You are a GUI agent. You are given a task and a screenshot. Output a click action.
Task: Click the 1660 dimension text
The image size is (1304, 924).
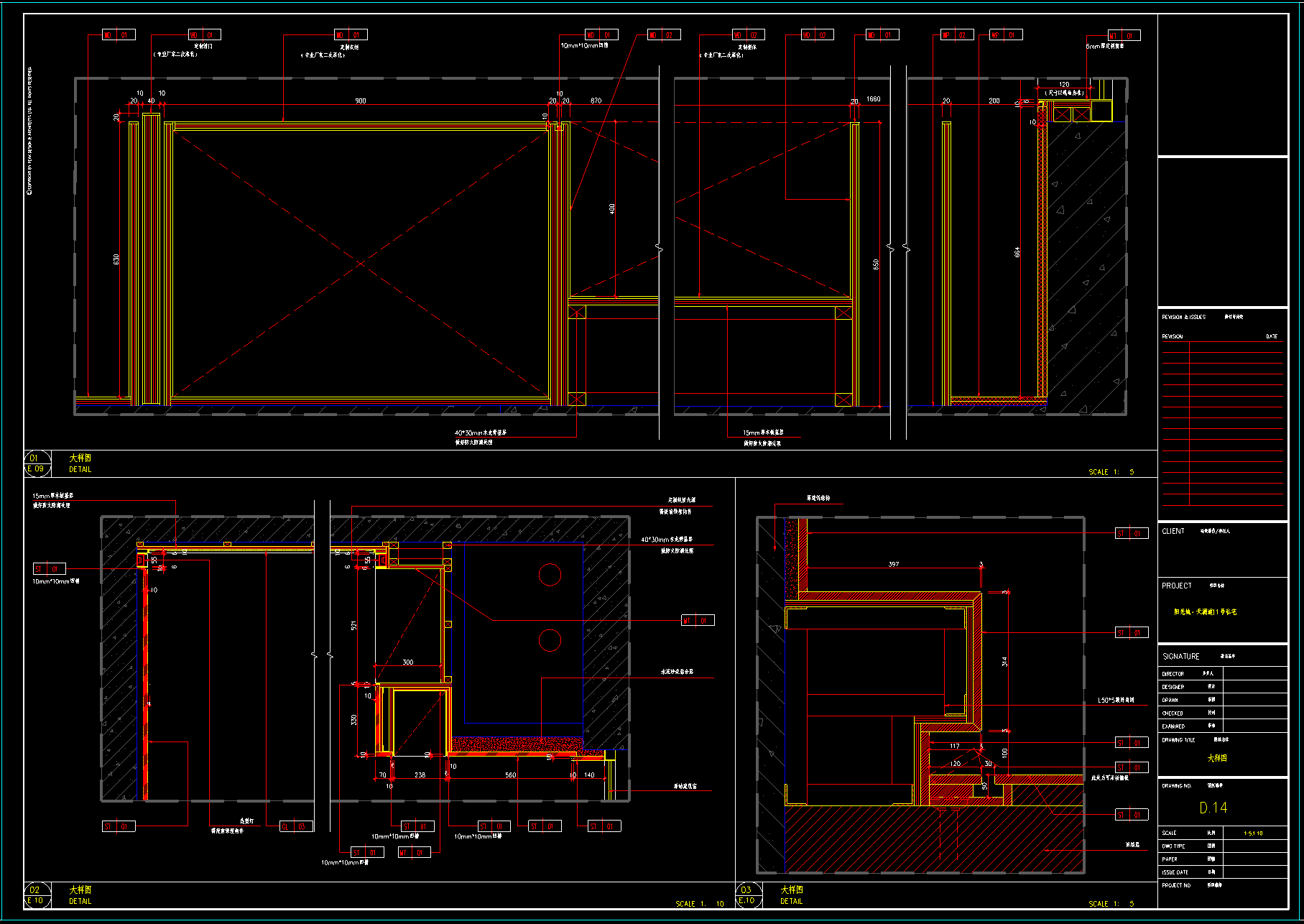pos(874,99)
